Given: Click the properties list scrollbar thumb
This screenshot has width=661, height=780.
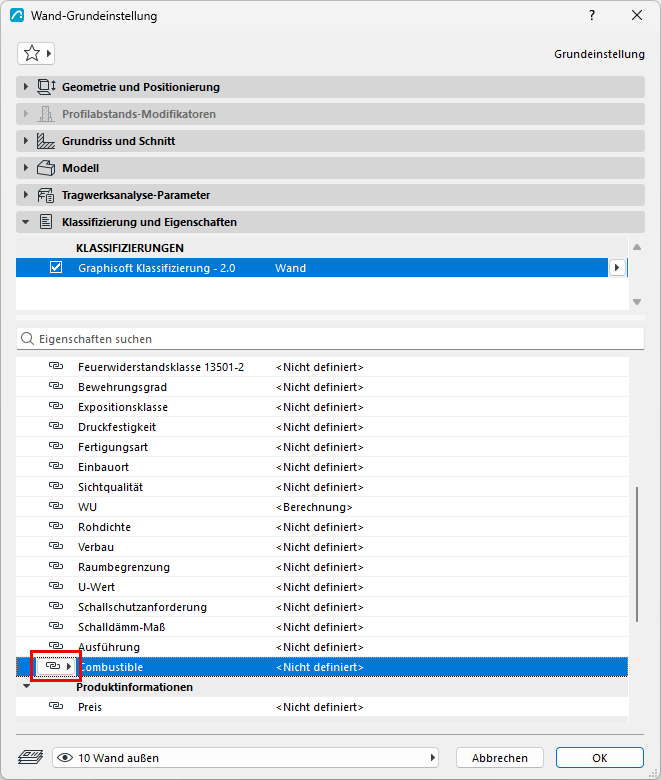Looking at the screenshot, I should pyautogui.click(x=637, y=554).
